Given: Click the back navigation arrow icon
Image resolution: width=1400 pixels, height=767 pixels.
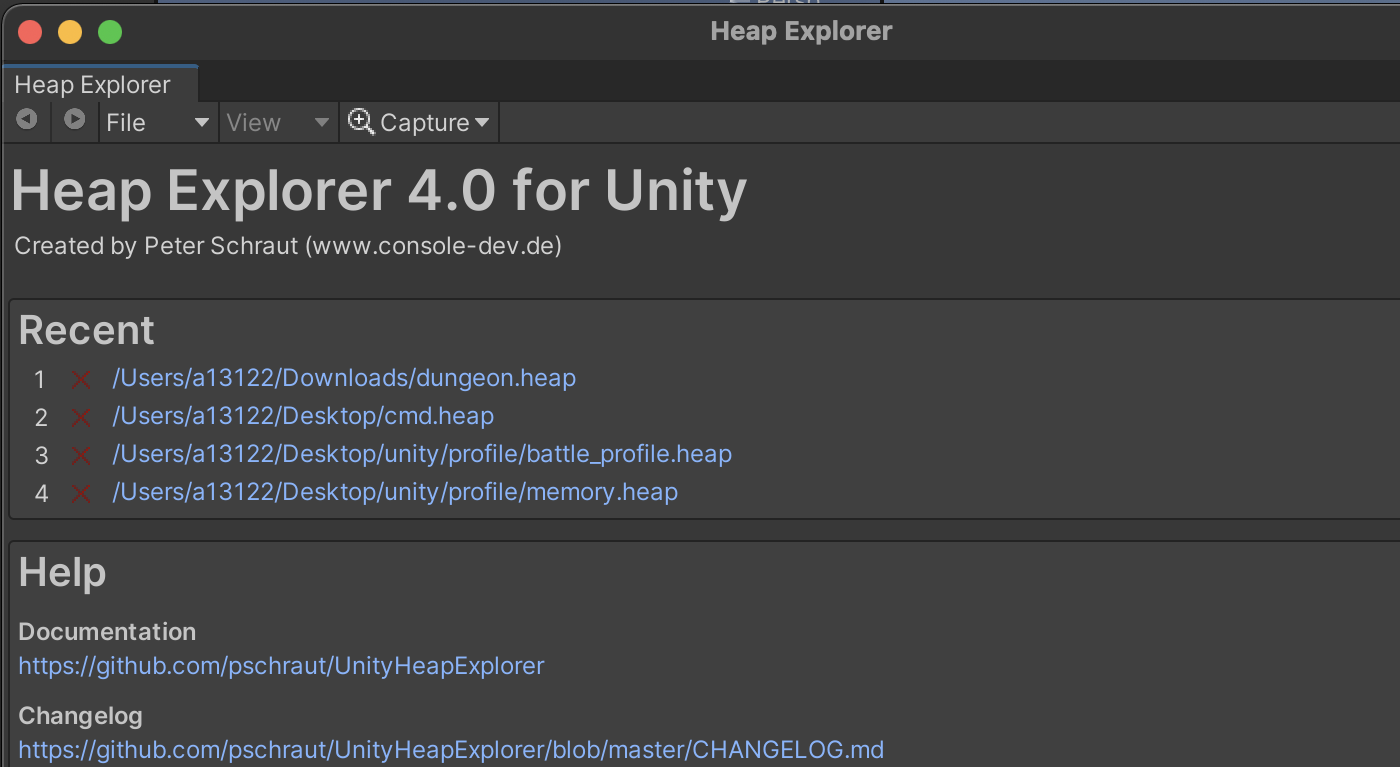Looking at the screenshot, I should 26,121.
